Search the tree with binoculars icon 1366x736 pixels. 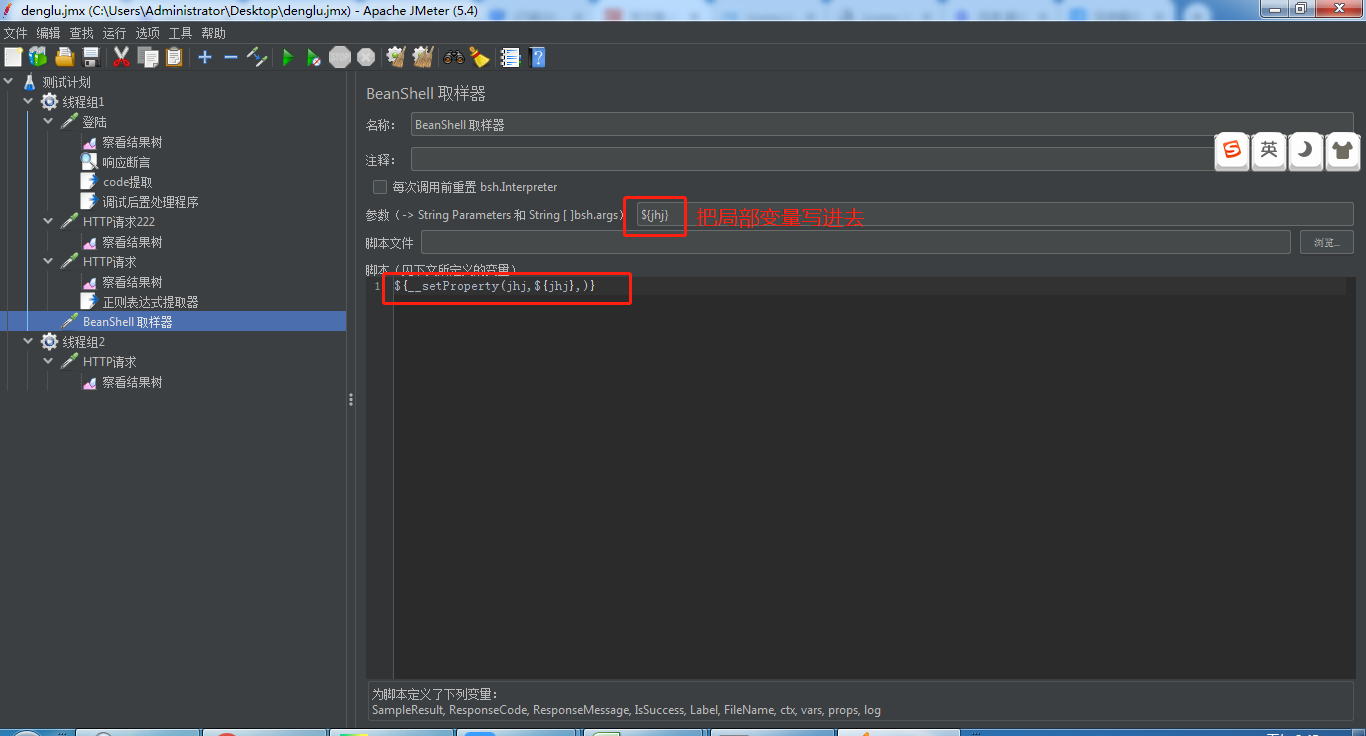pyautogui.click(x=454, y=57)
